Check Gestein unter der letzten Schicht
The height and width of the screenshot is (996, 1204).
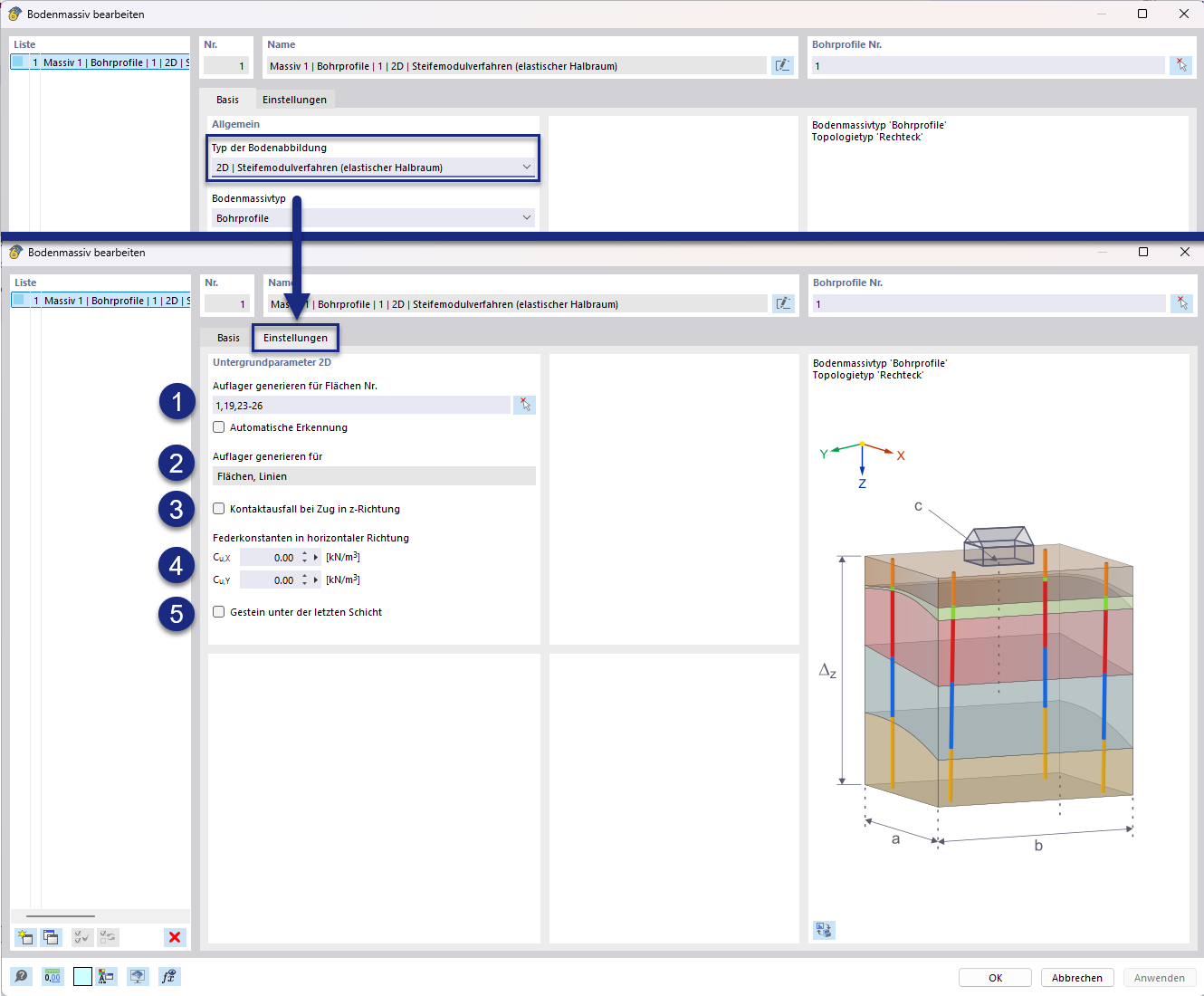point(218,612)
